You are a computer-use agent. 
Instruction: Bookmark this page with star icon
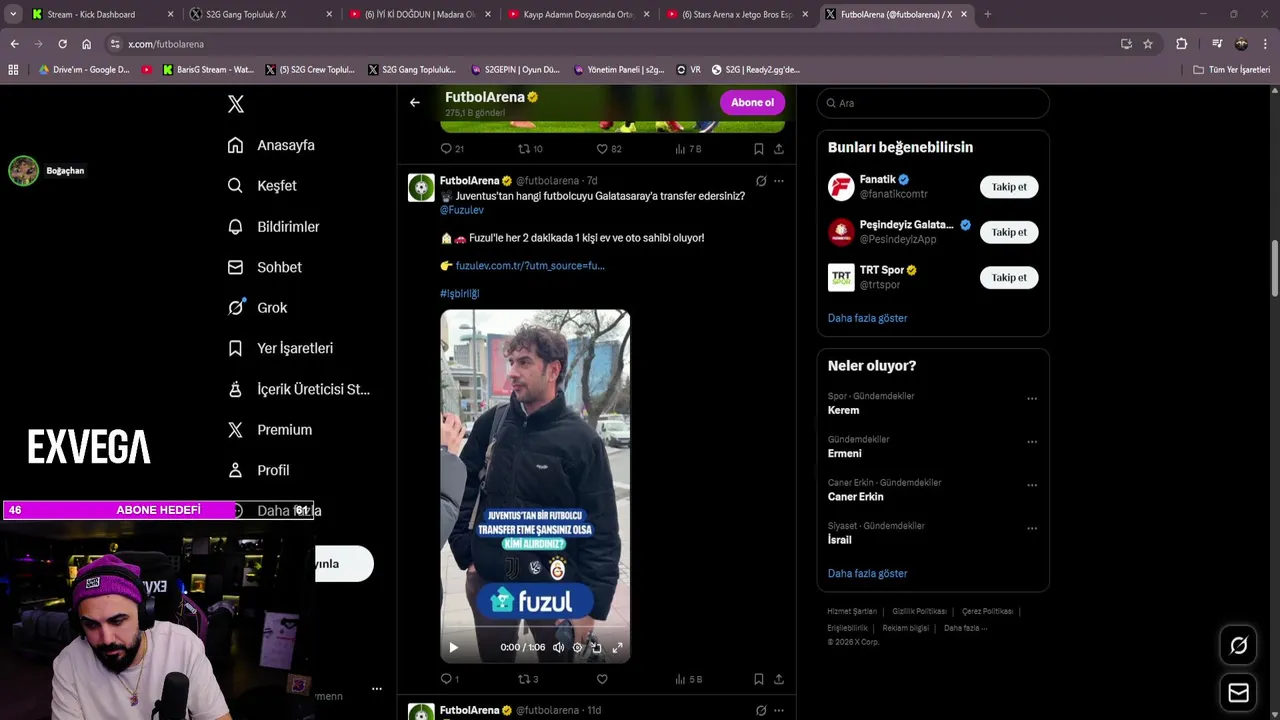pyautogui.click(x=1148, y=44)
